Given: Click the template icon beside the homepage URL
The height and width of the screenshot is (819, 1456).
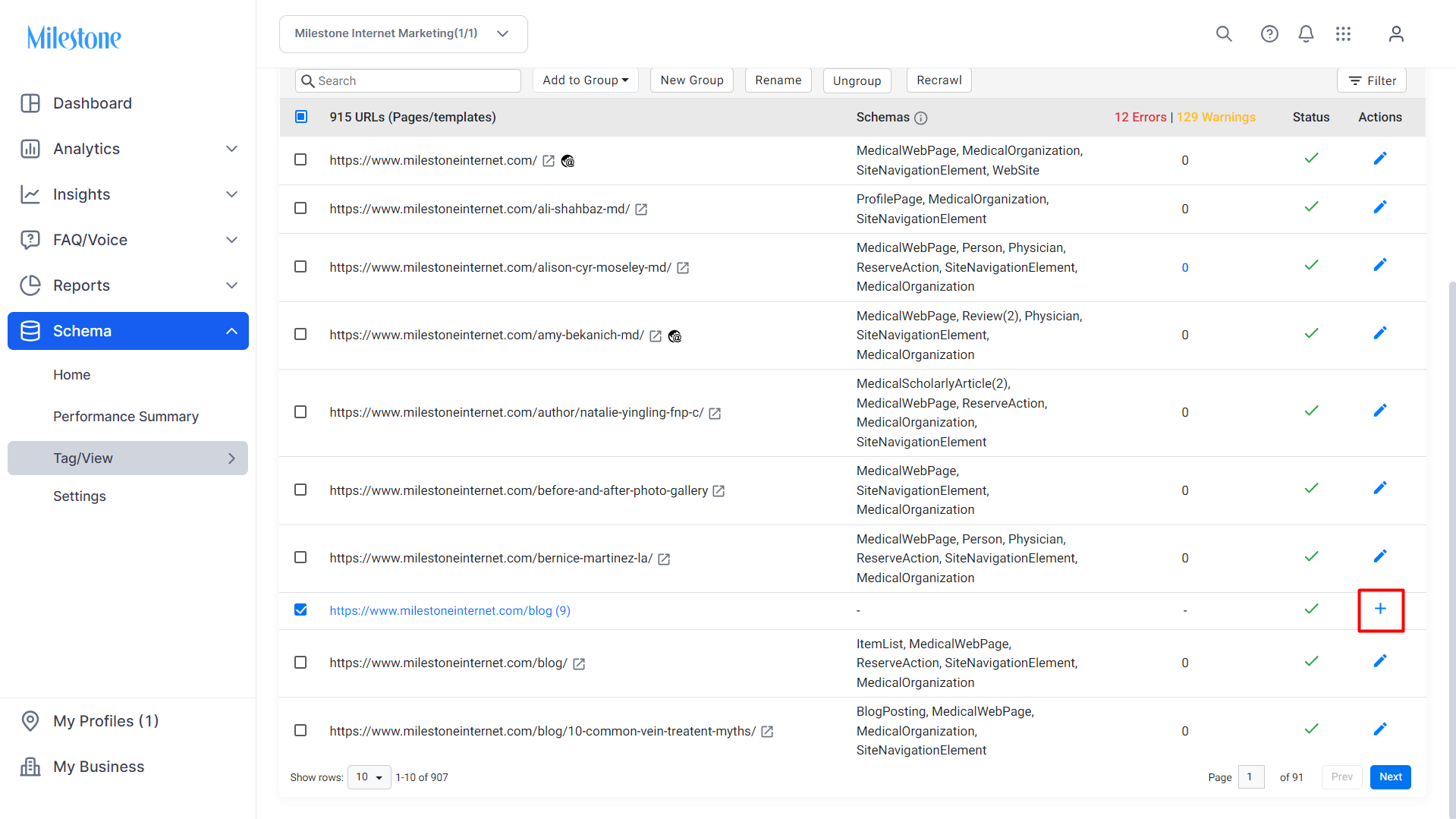Looking at the screenshot, I should click(568, 162).
